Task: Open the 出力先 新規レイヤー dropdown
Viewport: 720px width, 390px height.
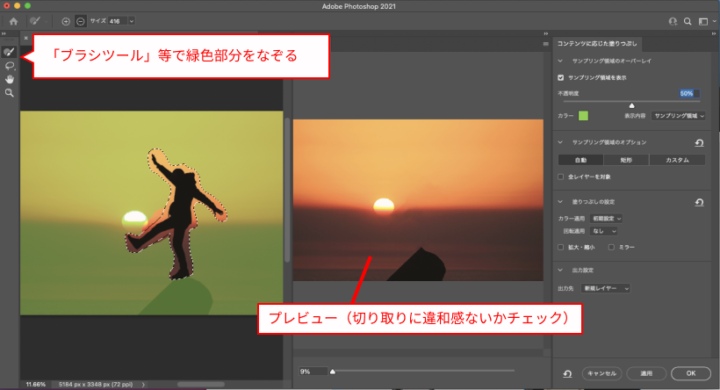Action: pyautogui.click(x=606, y=288)
